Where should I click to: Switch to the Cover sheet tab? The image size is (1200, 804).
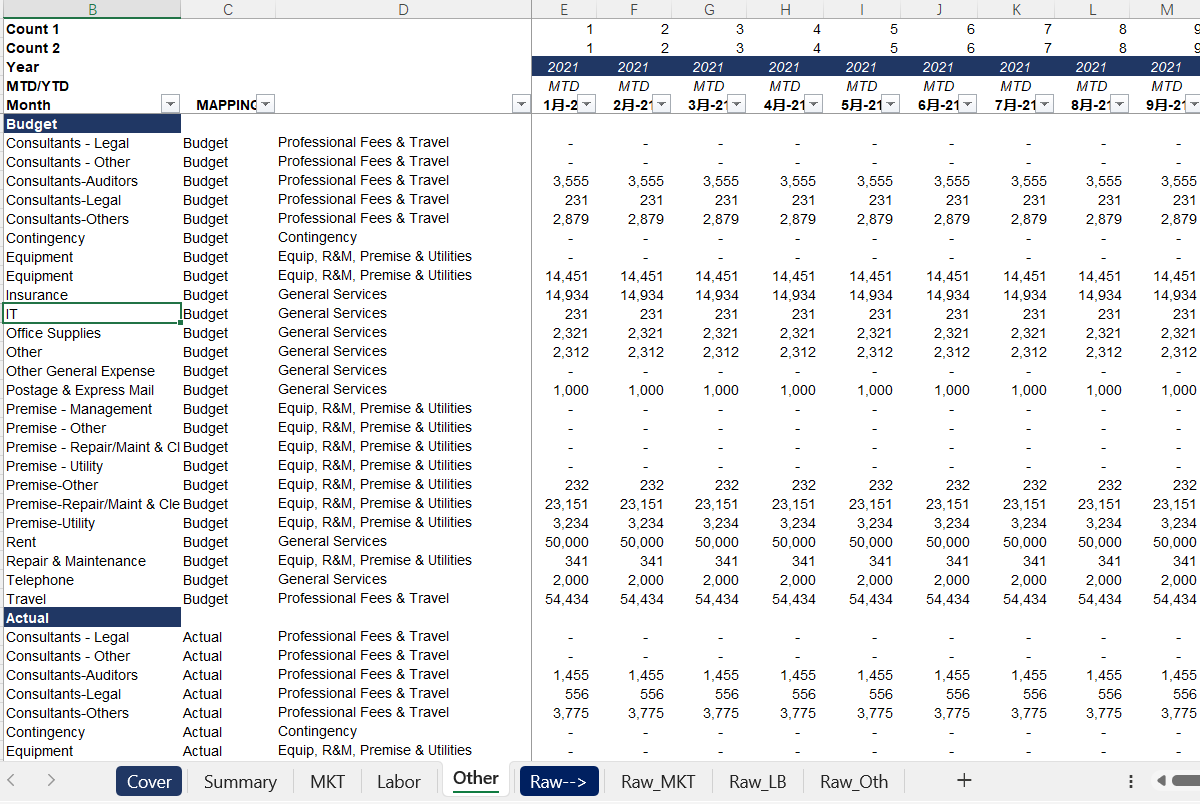coord(149,782)
